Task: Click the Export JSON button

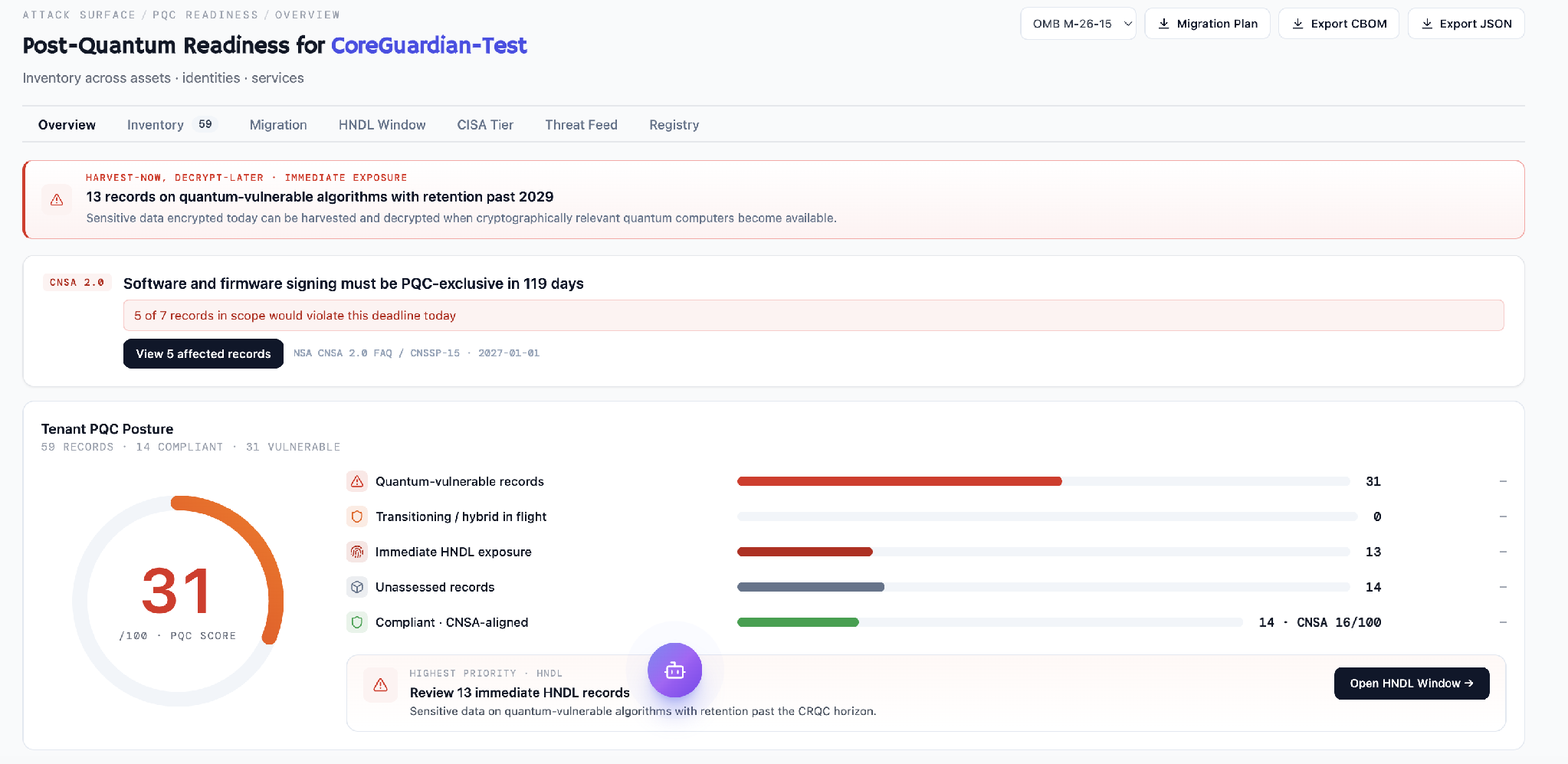Action: point(1466,24)
